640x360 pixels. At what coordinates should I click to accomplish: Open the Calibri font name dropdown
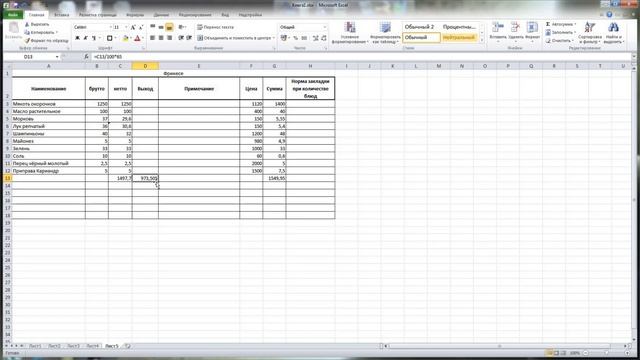(x=110, y=27)
